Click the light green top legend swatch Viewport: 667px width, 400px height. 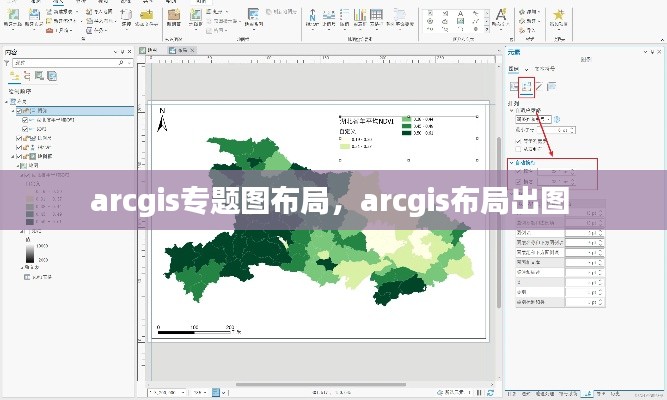pyautogui.click(x=406, y=119)
